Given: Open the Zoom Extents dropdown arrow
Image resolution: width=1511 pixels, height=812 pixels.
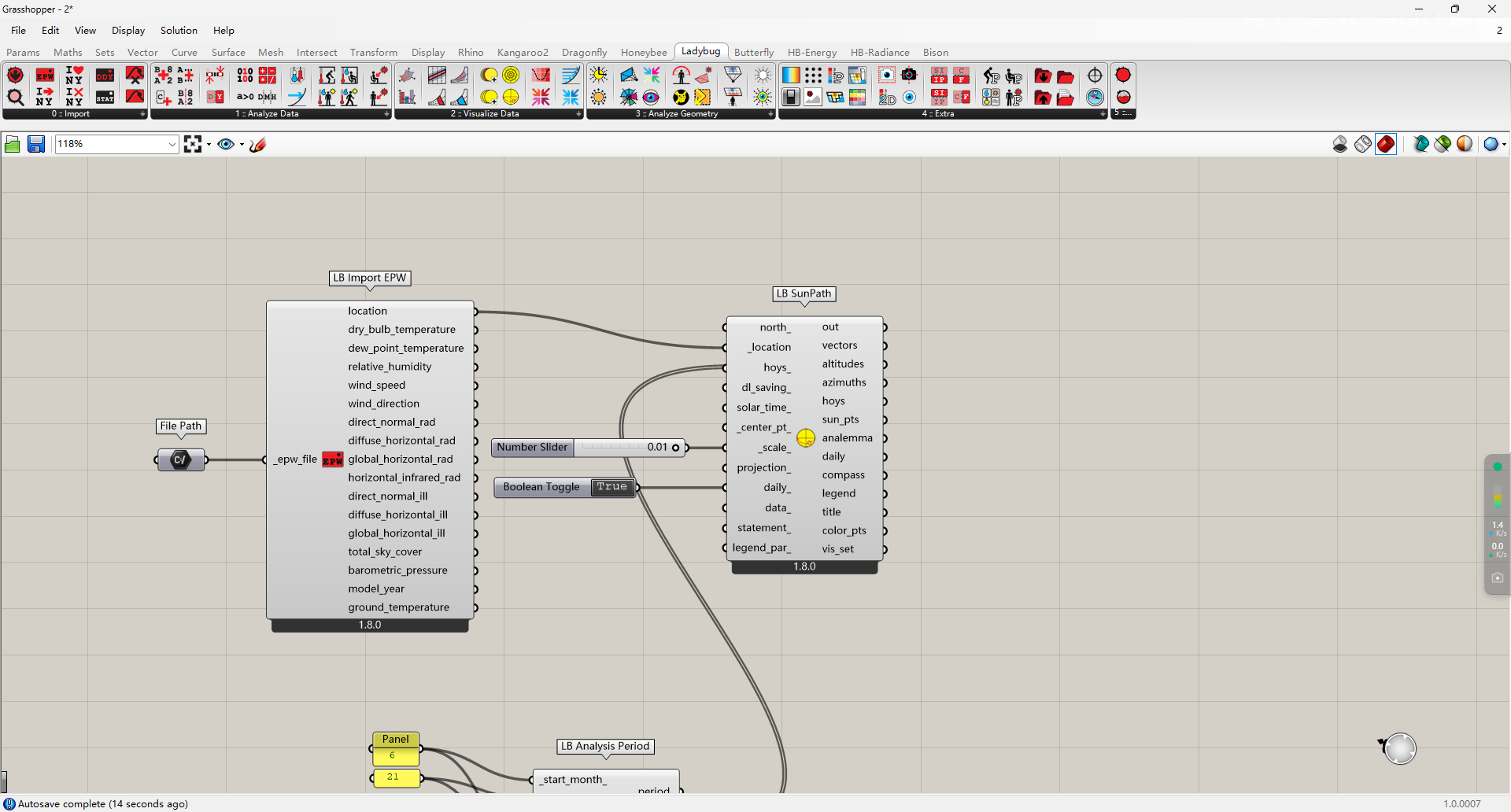Looking at the screenshot, I should (209, 145).
